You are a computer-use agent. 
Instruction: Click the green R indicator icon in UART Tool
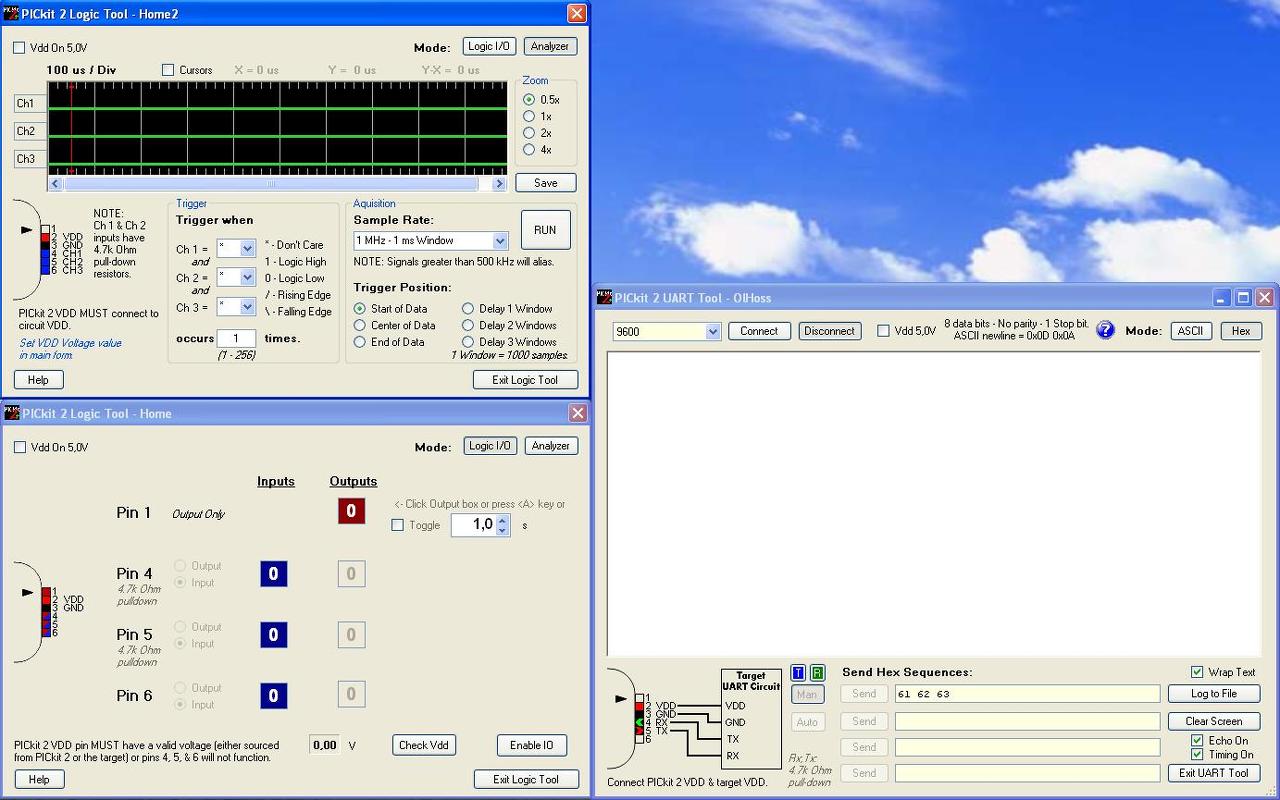click(x=817, y=673)
